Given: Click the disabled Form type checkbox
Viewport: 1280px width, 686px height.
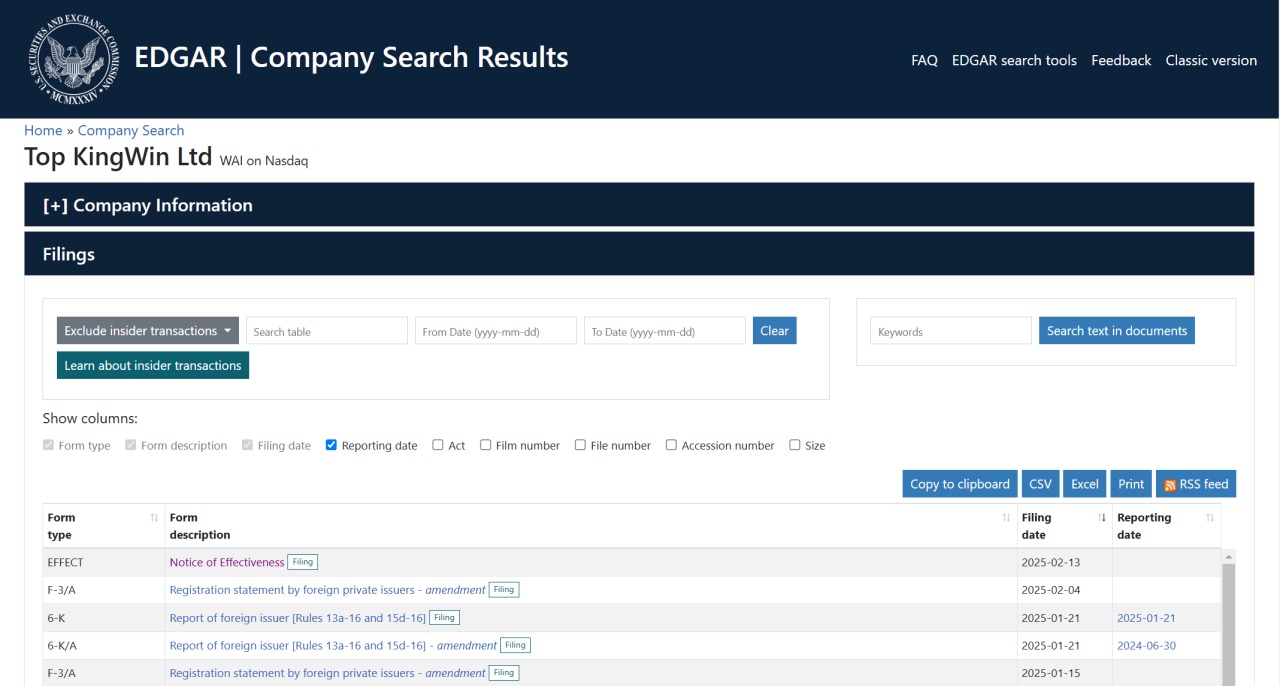Looking at the screenshot, I should [x=48, y=445].
